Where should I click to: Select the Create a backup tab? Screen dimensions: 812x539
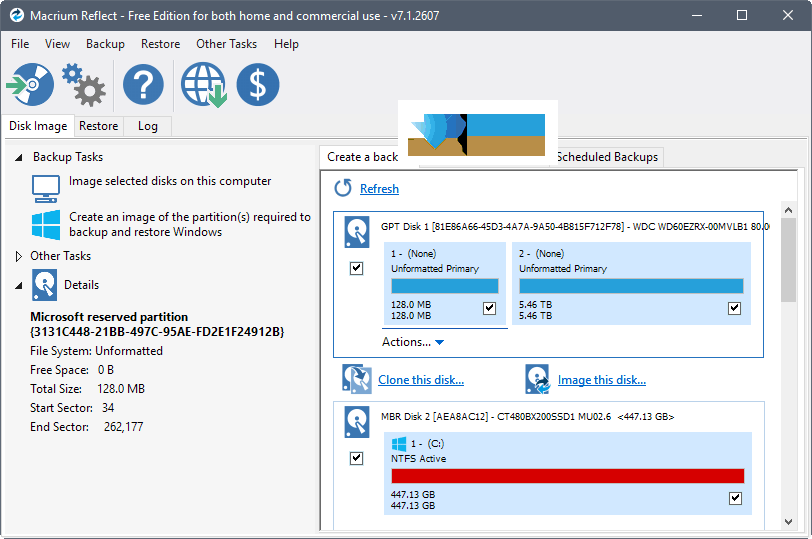(x=362, y=157)
